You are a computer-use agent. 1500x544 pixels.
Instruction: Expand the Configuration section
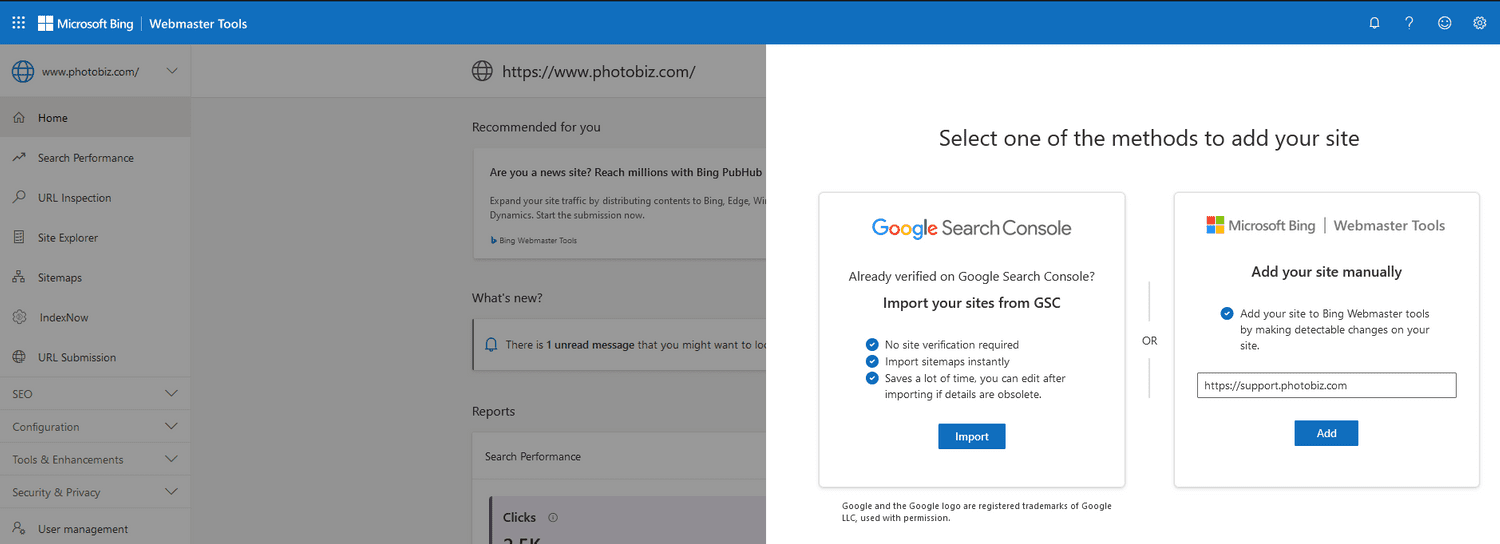click(x=171, y=427)
